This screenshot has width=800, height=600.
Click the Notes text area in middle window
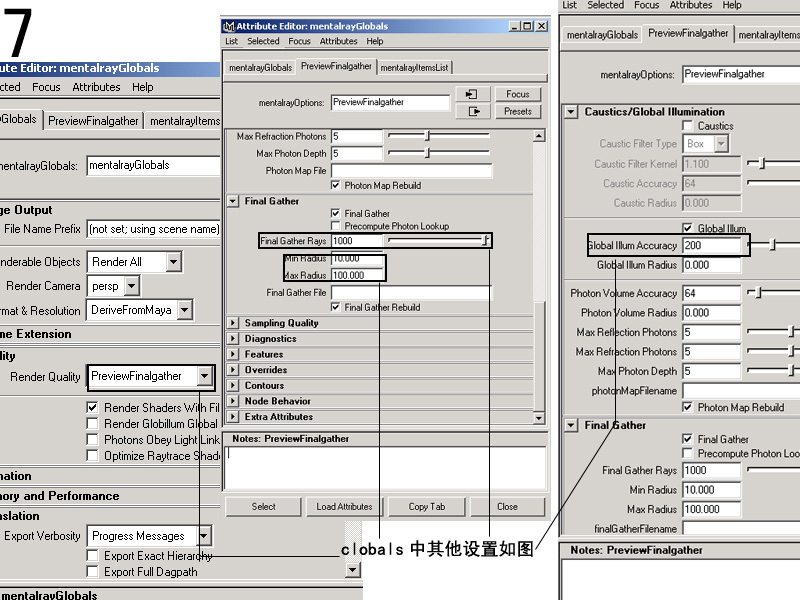coord(386,468)
